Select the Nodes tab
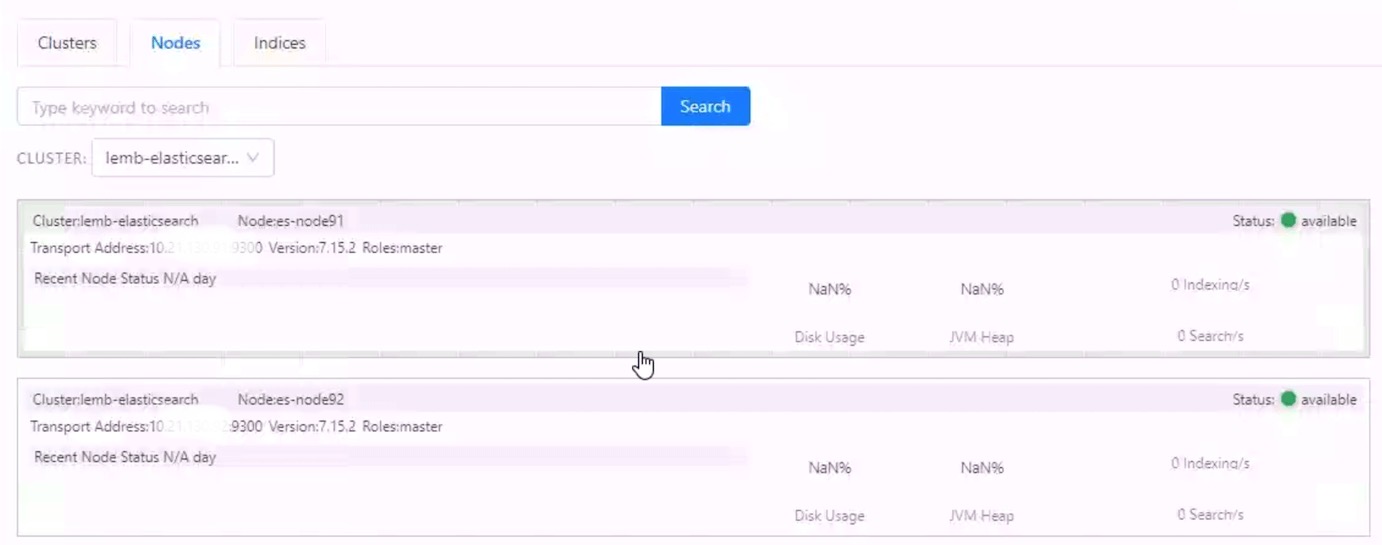This screenshot has height=545, width=1382. [x=175, y=43]
